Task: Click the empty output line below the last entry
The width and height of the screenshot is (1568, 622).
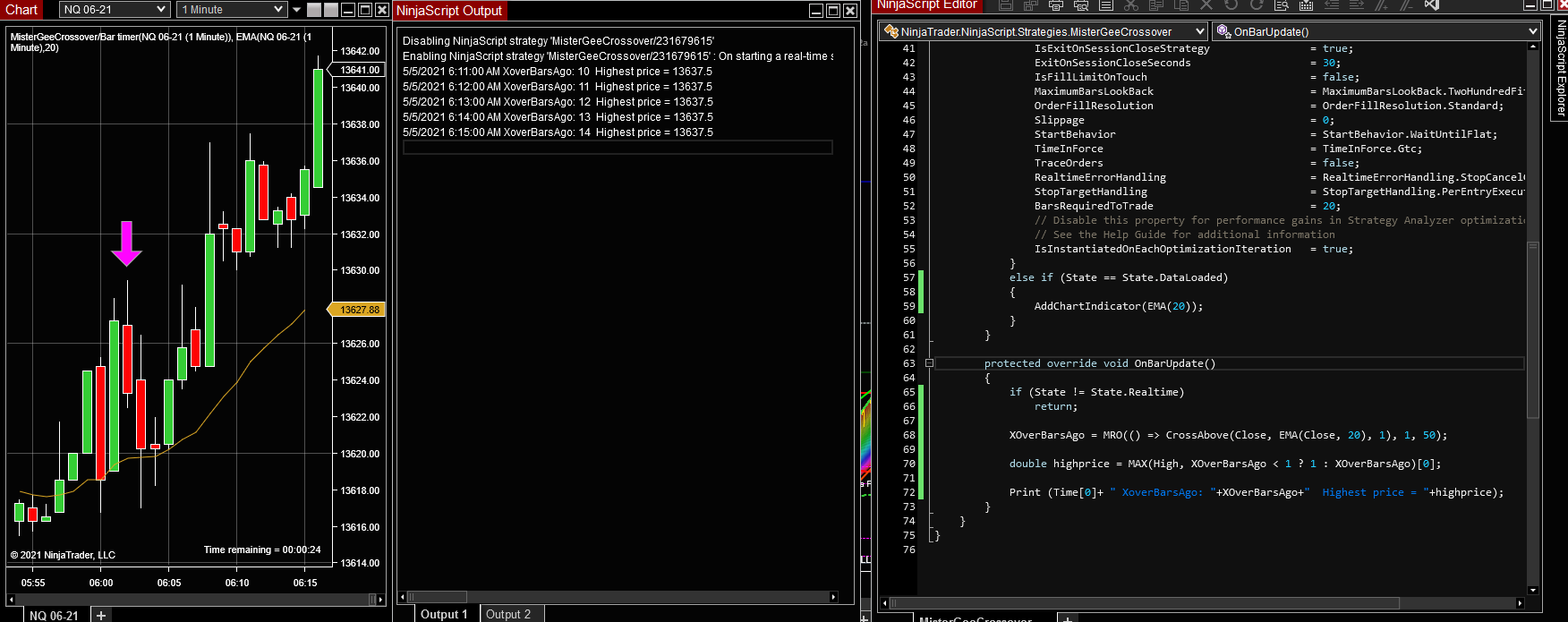Action: pyautogui.click(x=618, y=148)
